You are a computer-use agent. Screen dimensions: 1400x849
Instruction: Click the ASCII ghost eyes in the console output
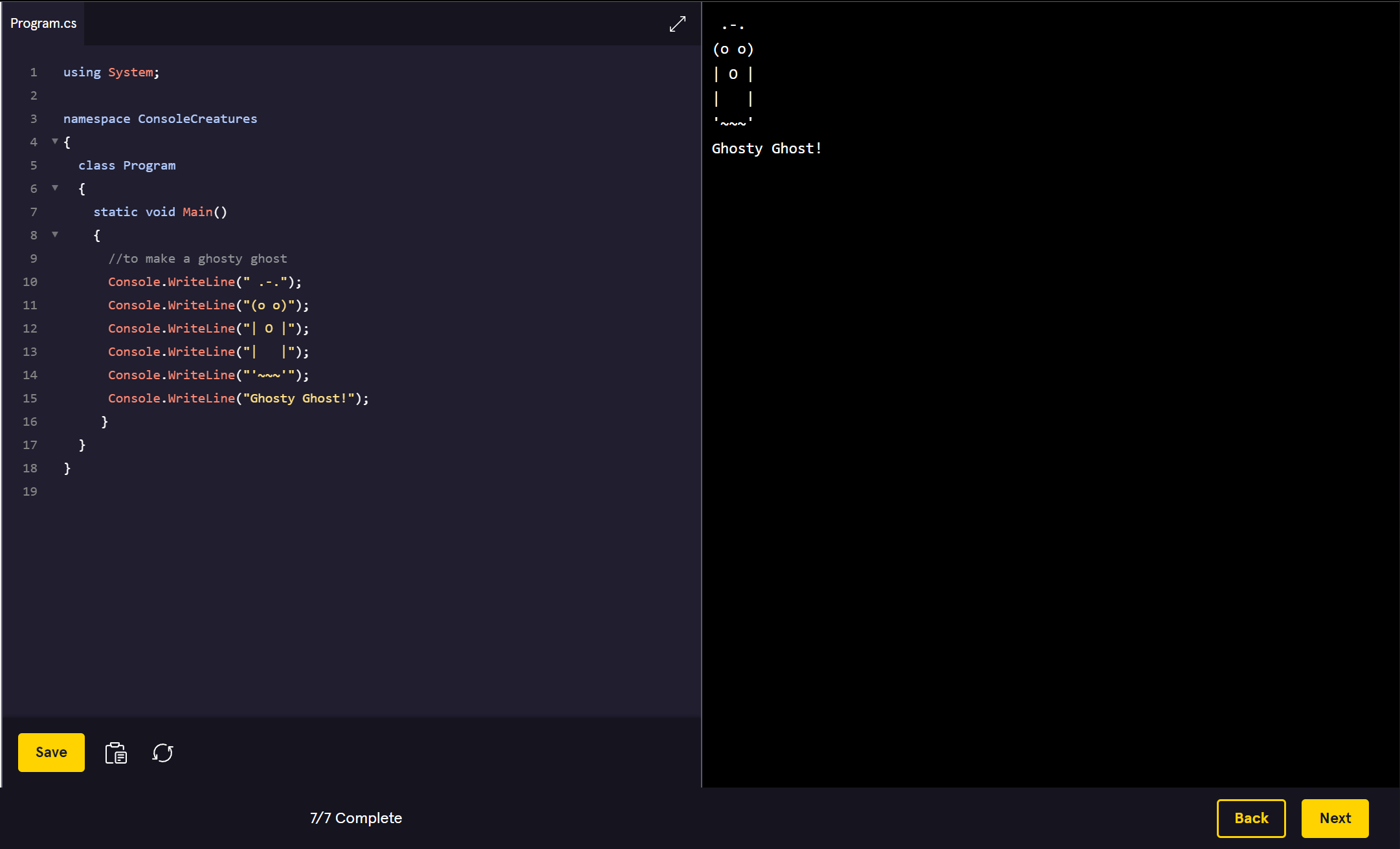click(x=733, y=49)
